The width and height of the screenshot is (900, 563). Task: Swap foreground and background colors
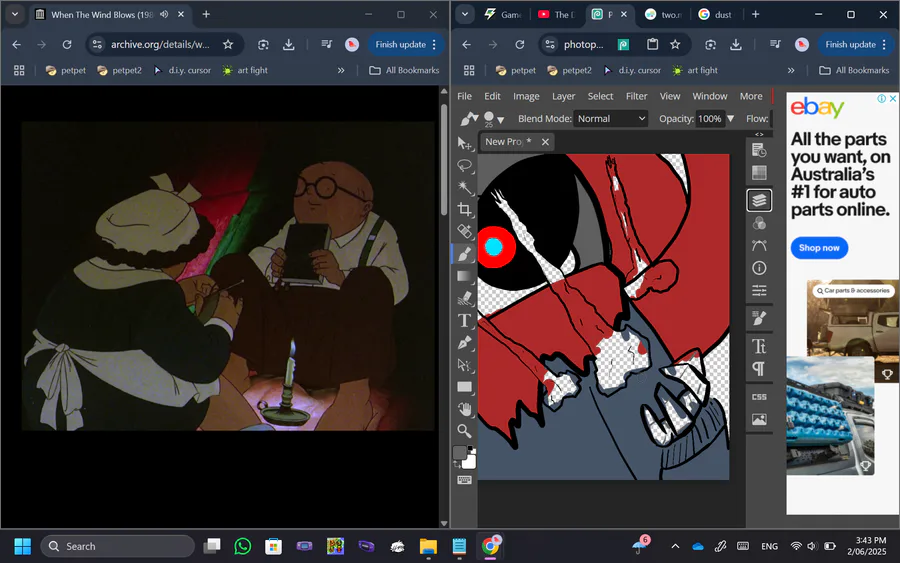tap(457, 464)
